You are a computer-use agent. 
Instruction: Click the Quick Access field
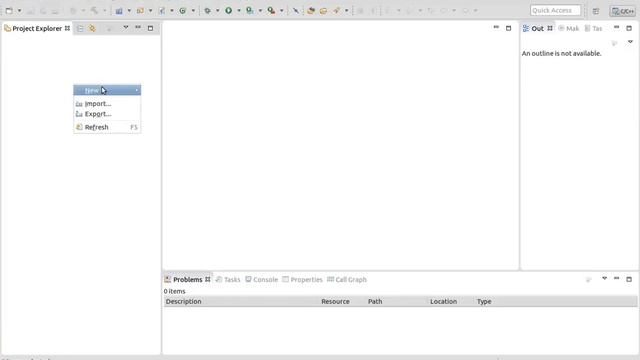(555, 10)
